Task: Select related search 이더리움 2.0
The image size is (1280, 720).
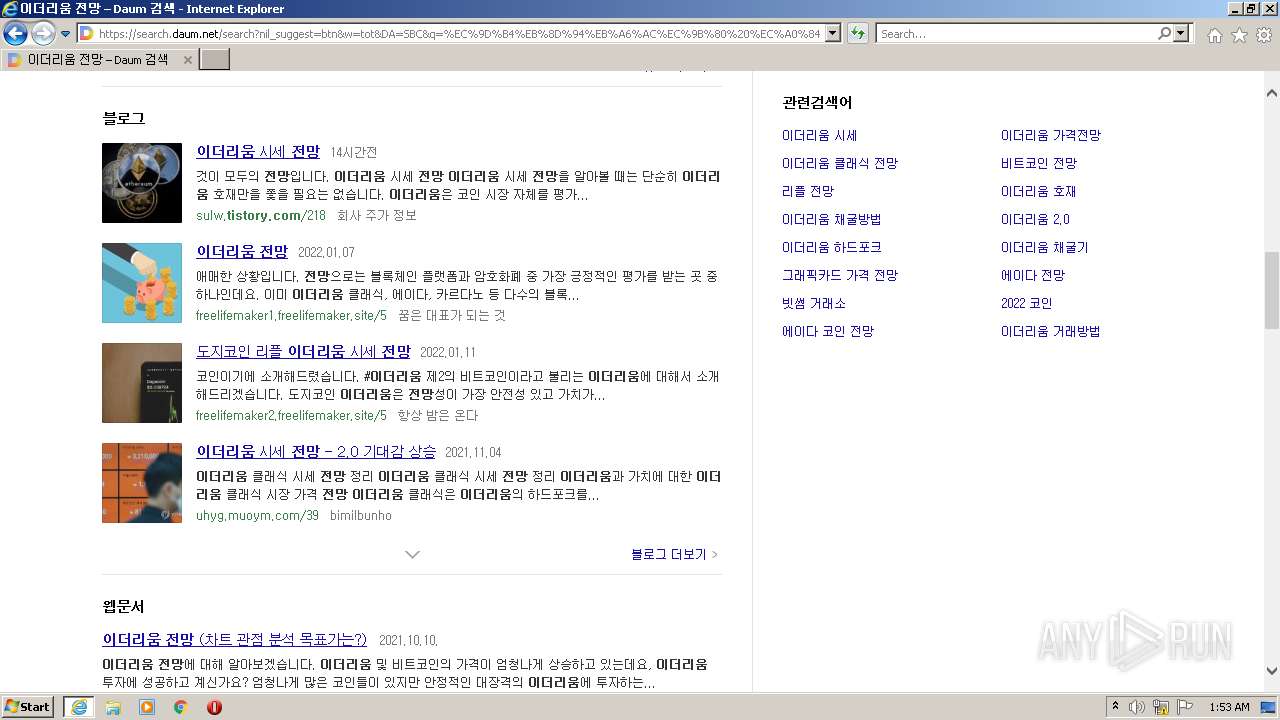Action: coord(1035,219)
